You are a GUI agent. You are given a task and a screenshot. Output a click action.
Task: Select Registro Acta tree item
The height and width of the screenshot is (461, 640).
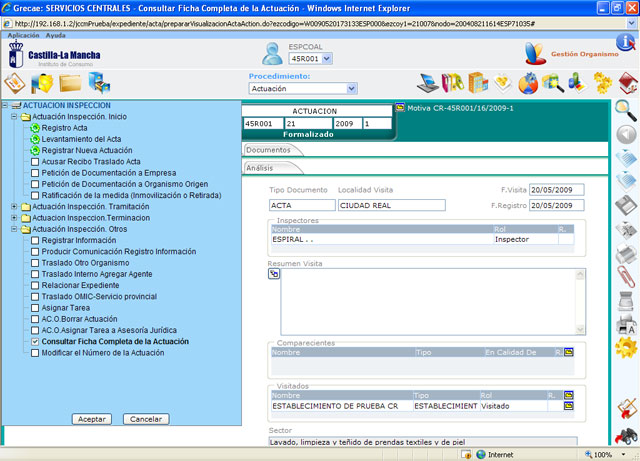pos(64,128)
